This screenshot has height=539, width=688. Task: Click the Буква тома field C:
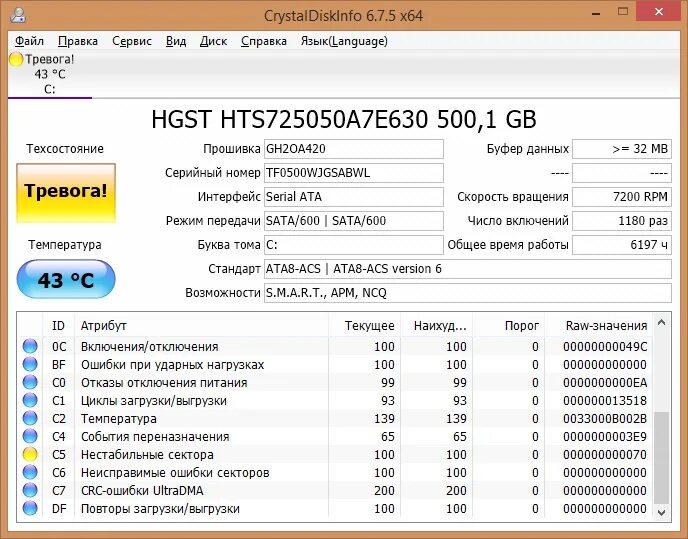click(354, 245)
